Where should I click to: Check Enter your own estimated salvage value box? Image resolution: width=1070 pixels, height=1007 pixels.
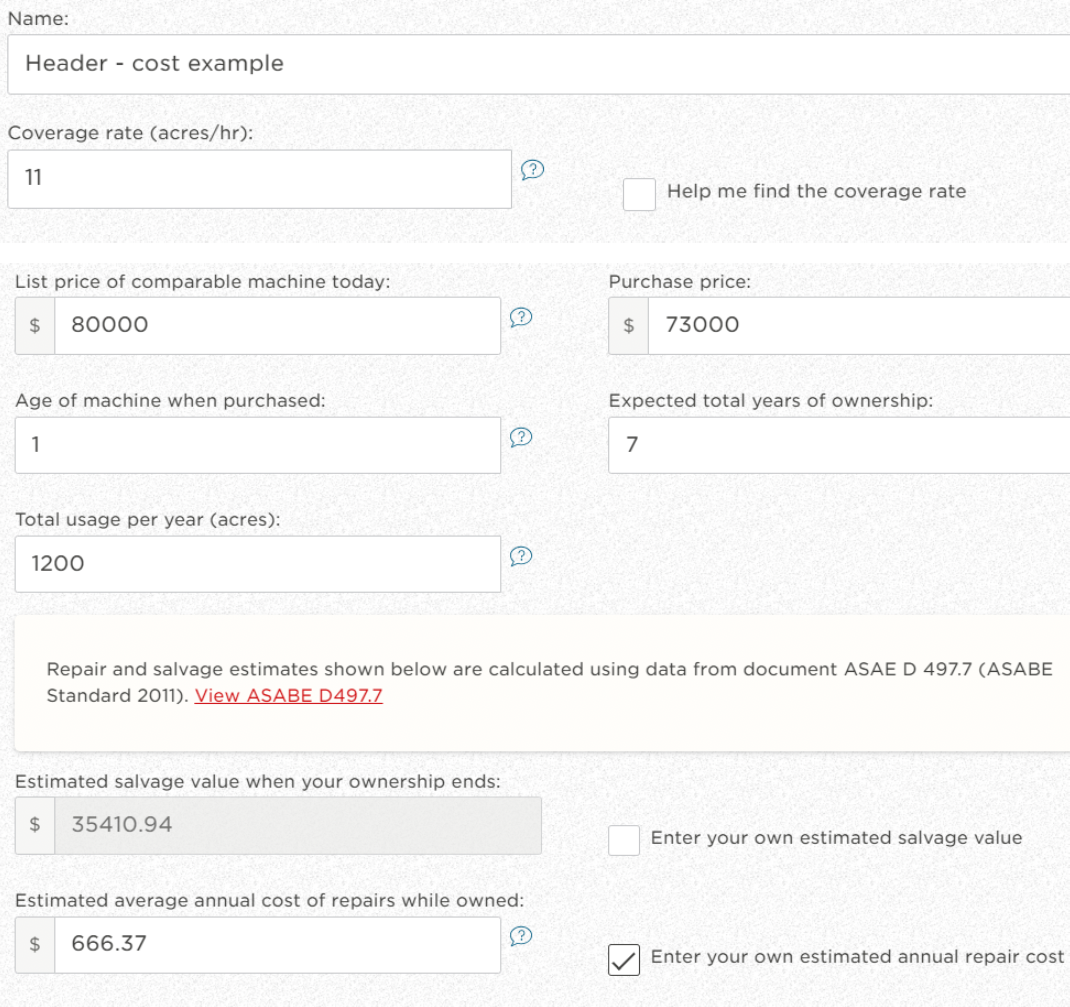pos(624,840)
